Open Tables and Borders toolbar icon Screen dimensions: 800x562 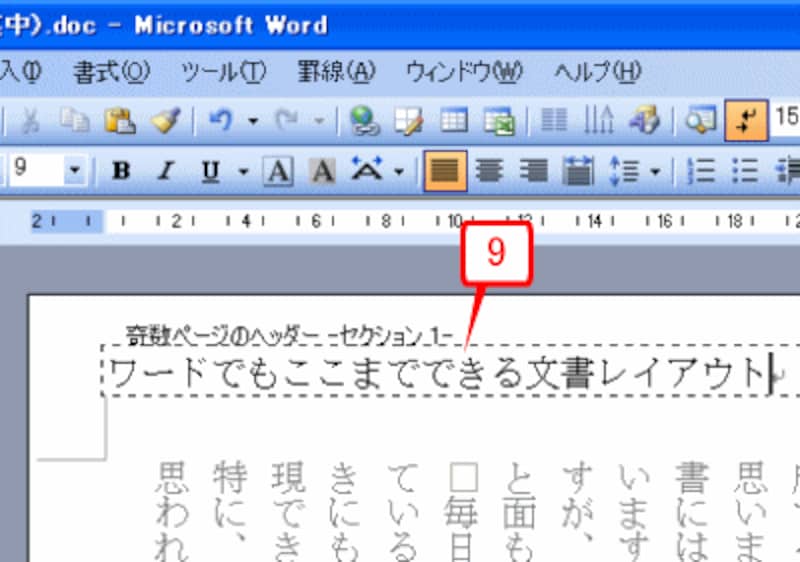(x=408, y=121)
